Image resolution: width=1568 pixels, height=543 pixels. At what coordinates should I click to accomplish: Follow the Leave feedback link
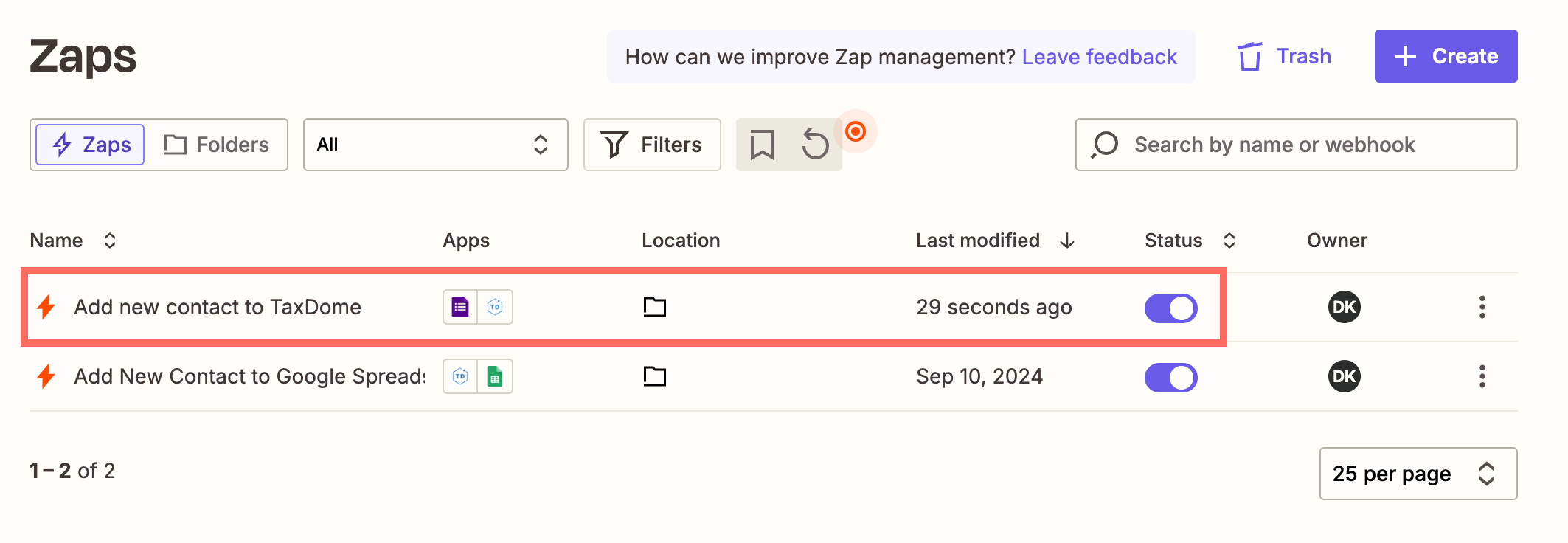point(1099,57)
